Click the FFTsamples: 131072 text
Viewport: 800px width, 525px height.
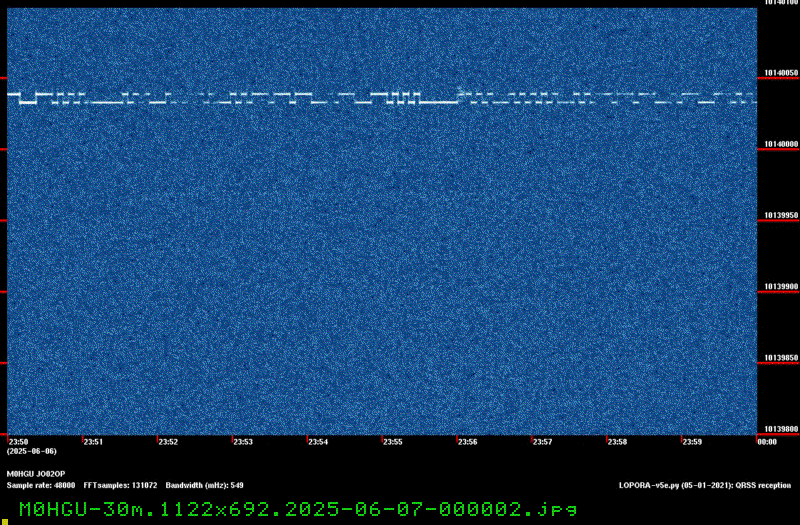pyautogui.click(x=120, y=485)
